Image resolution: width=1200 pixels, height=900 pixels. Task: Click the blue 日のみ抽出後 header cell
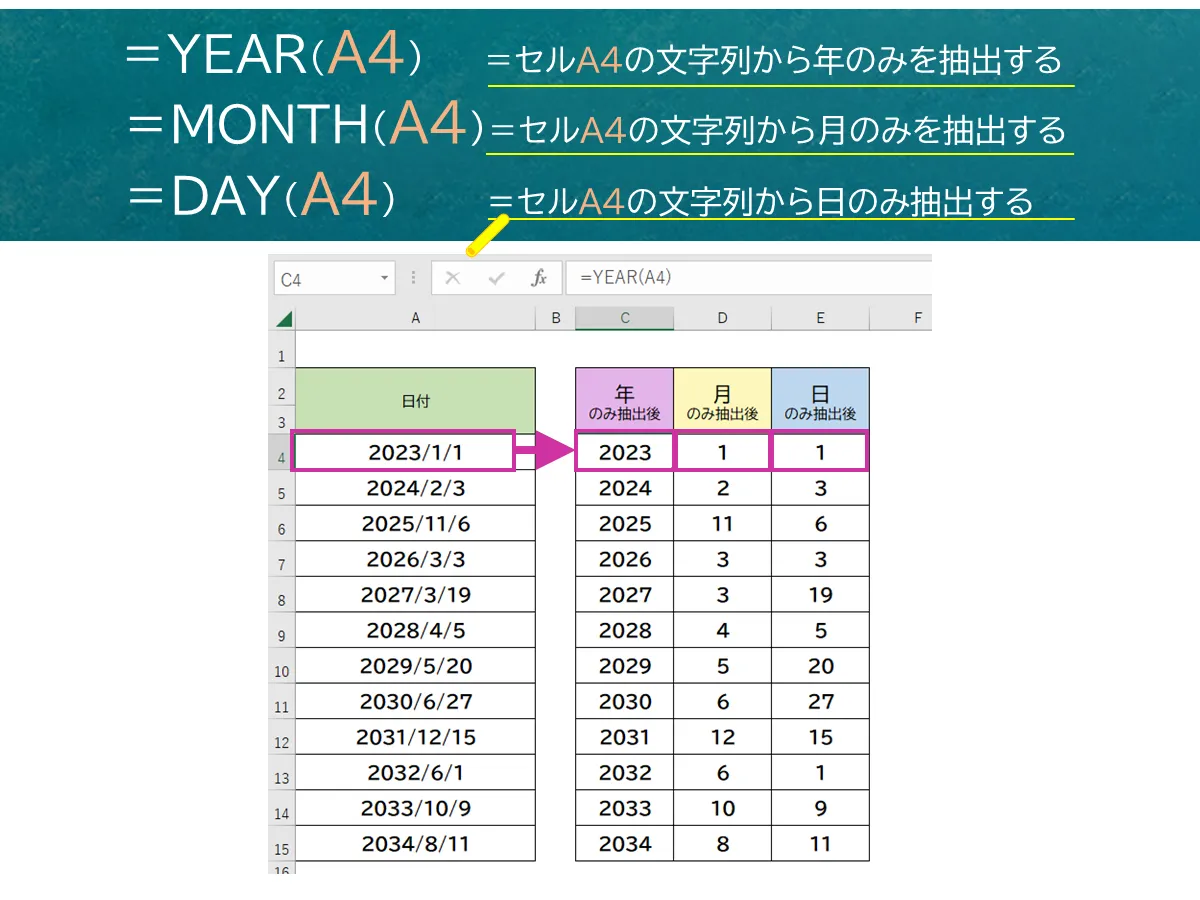(819, 398)
